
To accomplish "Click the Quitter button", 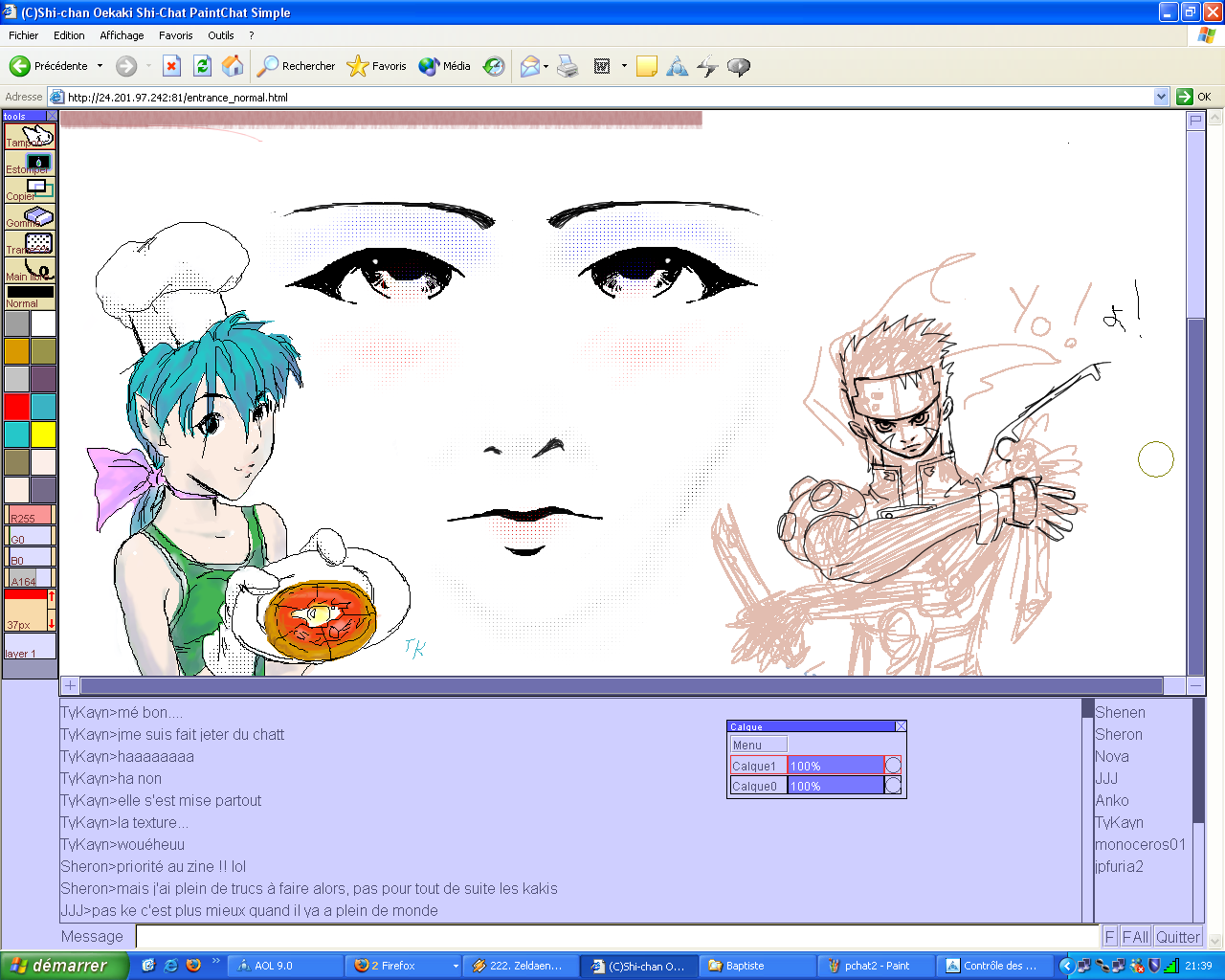I will coord(1177,937).
